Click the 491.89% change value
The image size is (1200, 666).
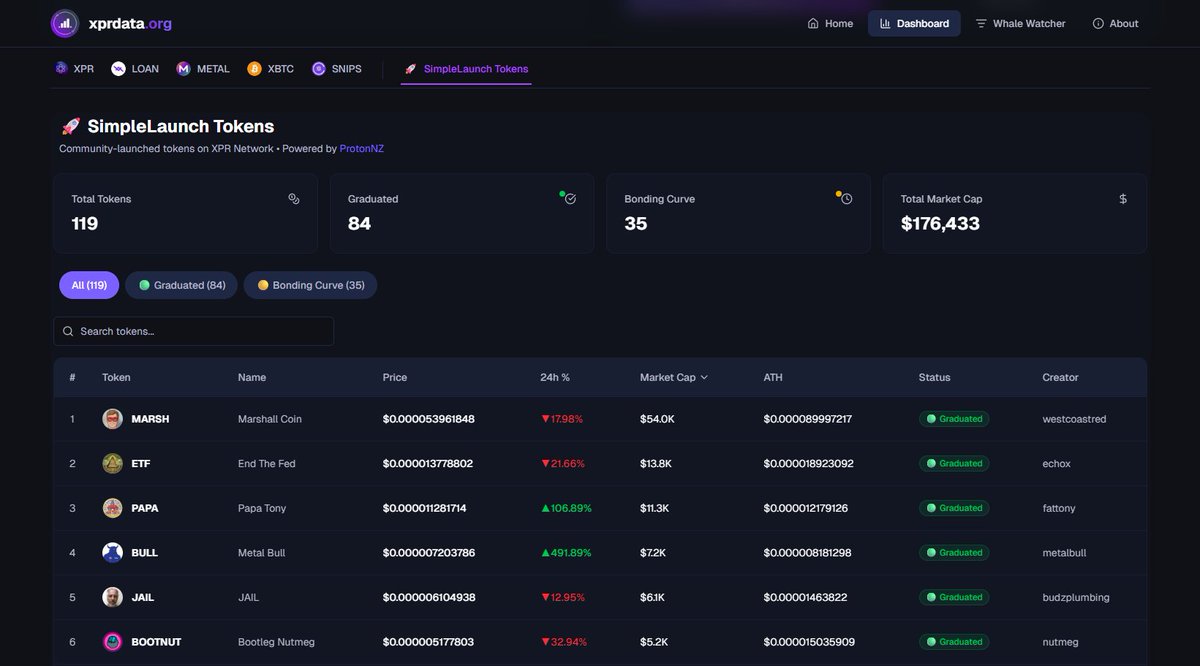[x=566, y=552]
